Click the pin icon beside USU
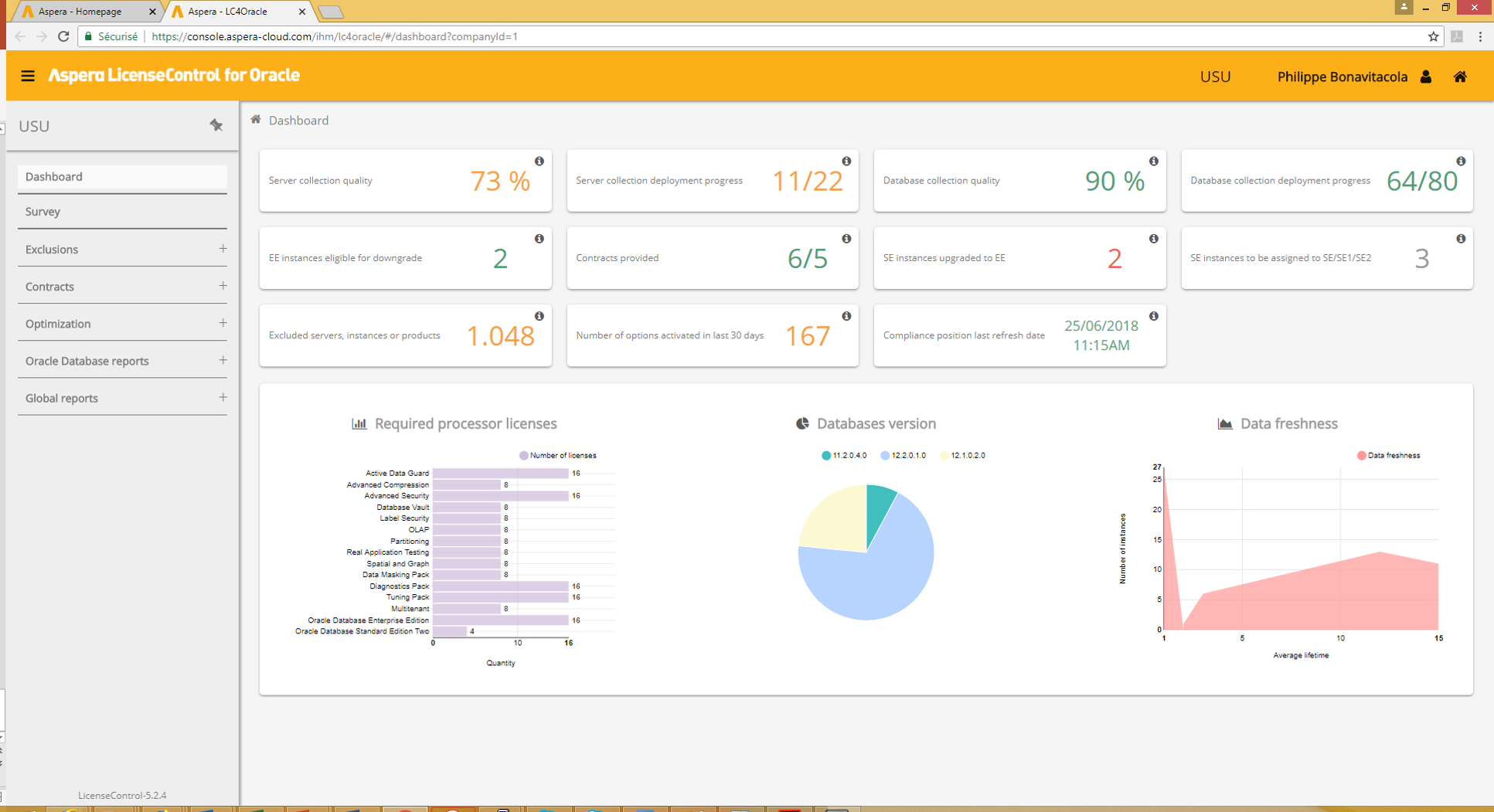This screenshot has height=812, width=1494. (x=216, y=125)
